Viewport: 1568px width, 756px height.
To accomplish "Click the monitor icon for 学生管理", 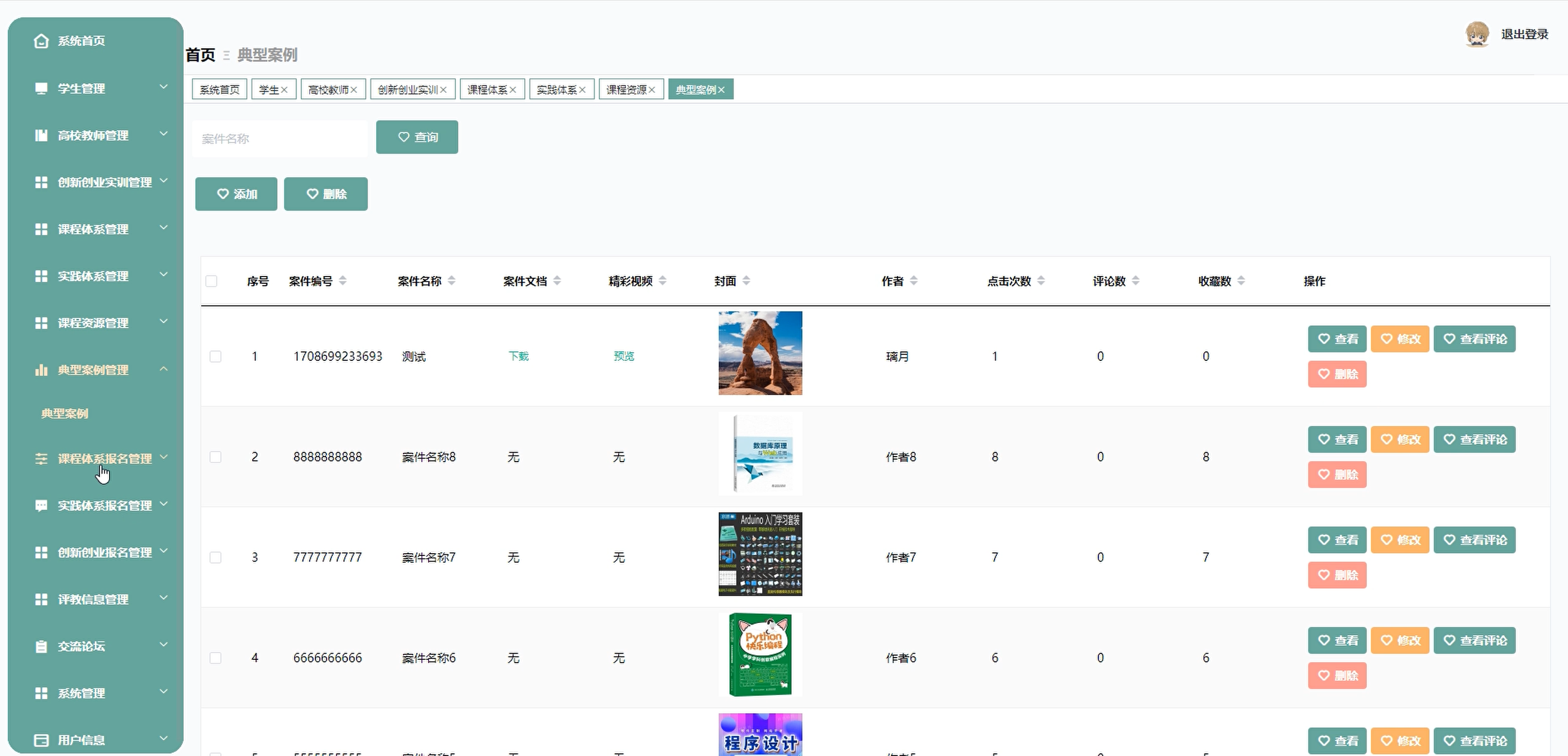I will click(x=41, y=88).
